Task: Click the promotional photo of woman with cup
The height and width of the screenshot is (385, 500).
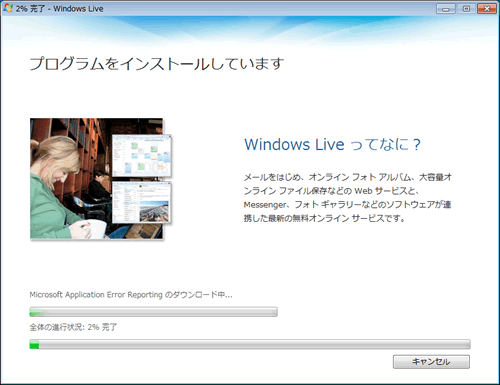Action: [101, 179]
